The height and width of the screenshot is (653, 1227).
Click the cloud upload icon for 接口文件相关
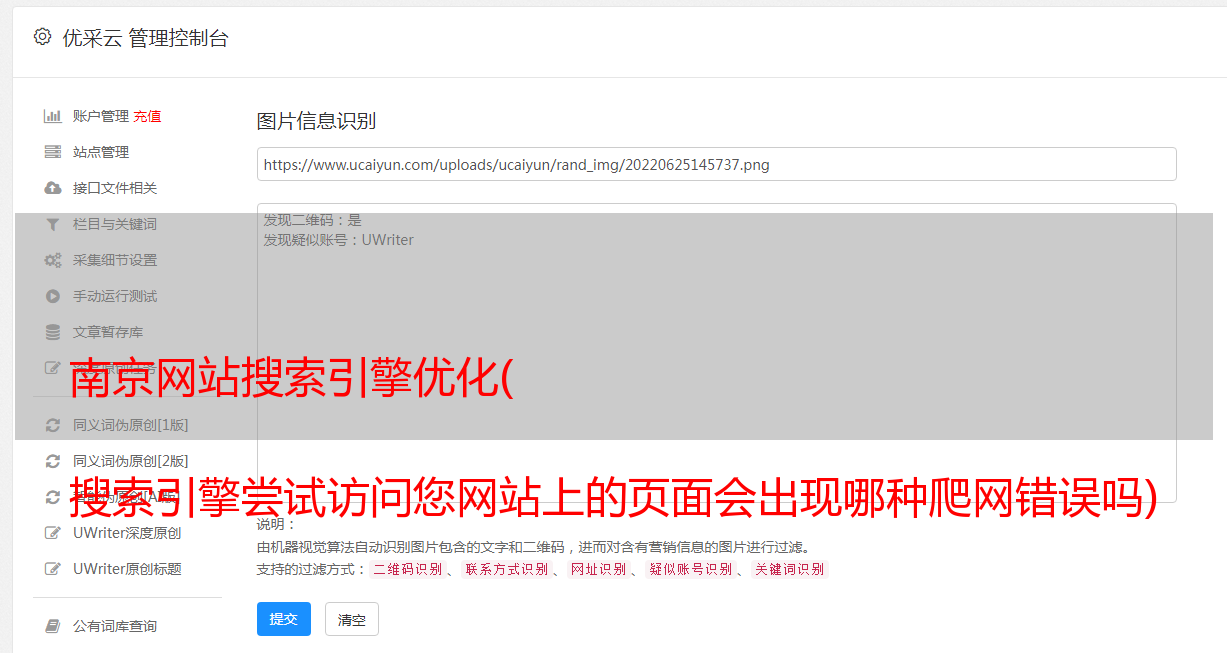(53, 188)
